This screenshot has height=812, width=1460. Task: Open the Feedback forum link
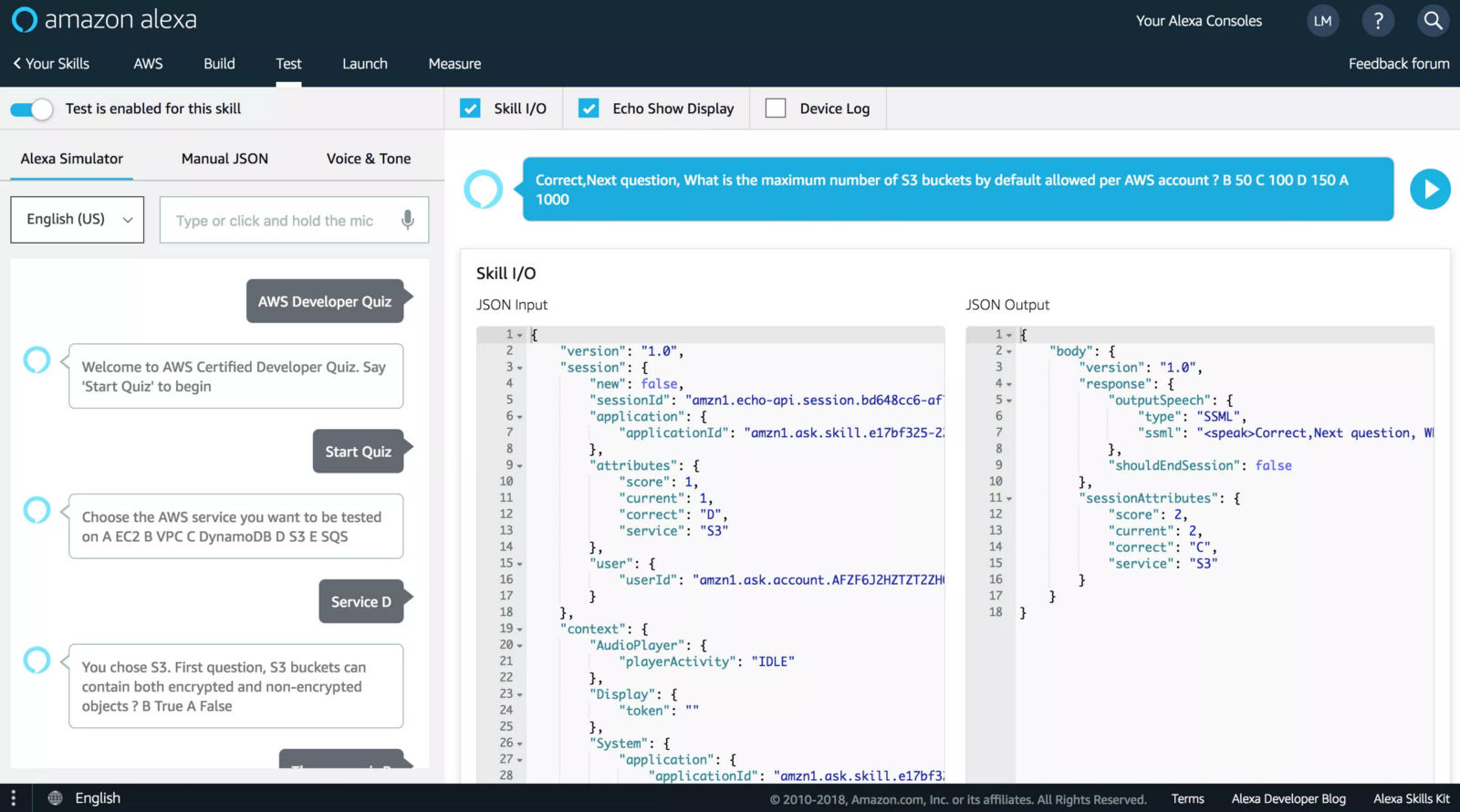[1398, 64]
